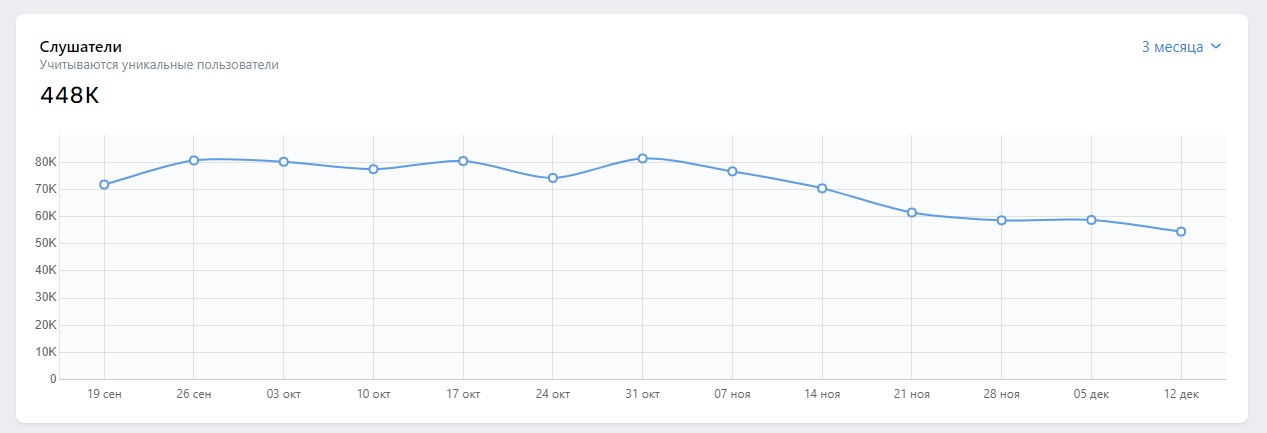Click the 14 ноя chart marker
This screenshot has width=1267, height=433.
point(822,188)
